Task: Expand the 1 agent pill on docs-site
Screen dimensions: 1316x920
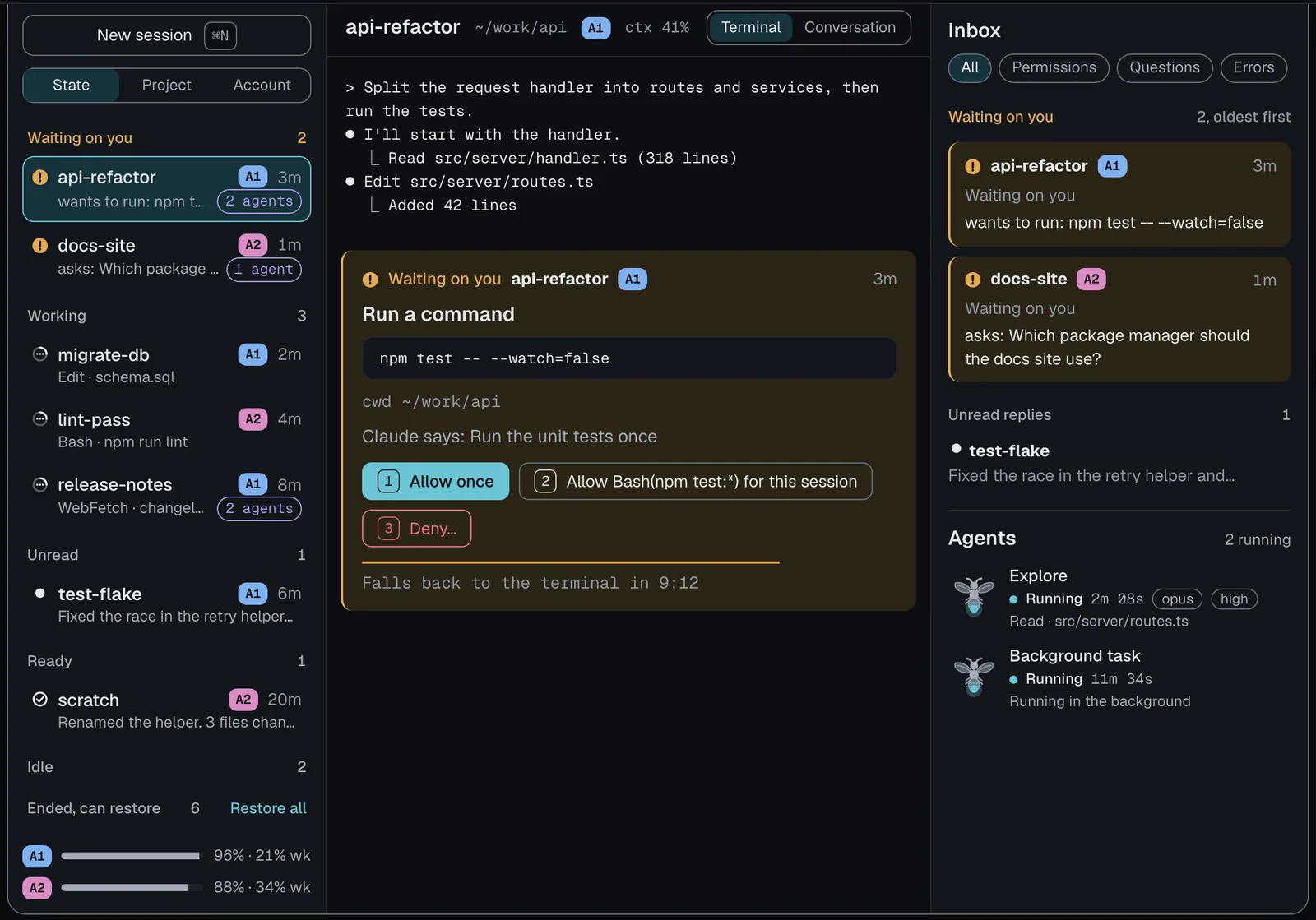Action: (264, 270)
